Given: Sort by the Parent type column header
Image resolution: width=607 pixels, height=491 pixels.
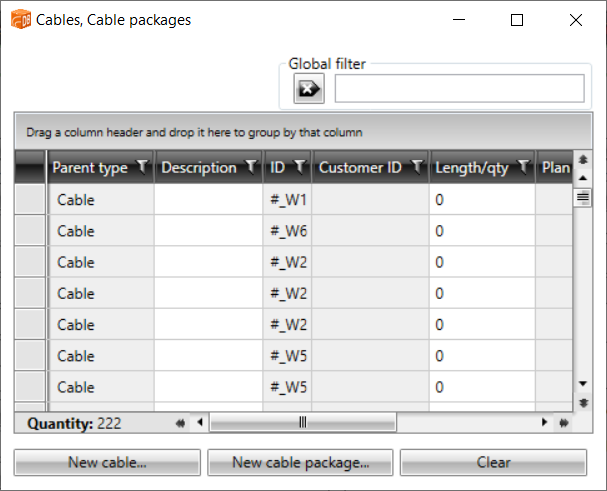Looking at the screenshot, I should pos(90,168).
